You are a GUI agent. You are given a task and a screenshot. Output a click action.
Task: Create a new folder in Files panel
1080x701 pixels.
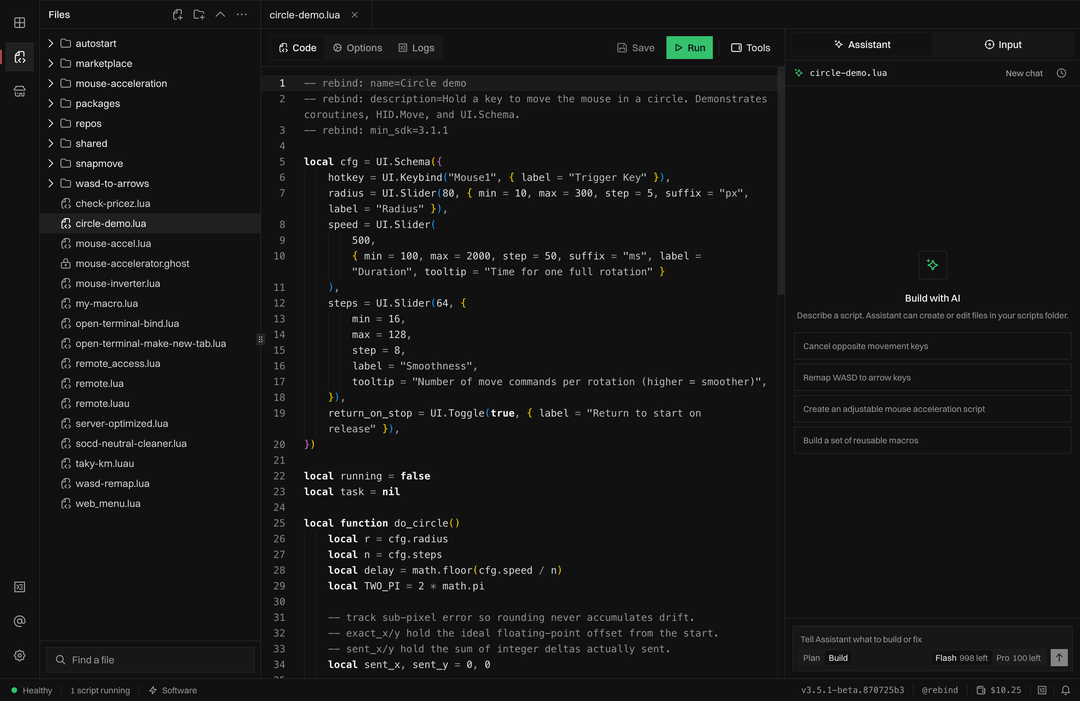(199, 14)
